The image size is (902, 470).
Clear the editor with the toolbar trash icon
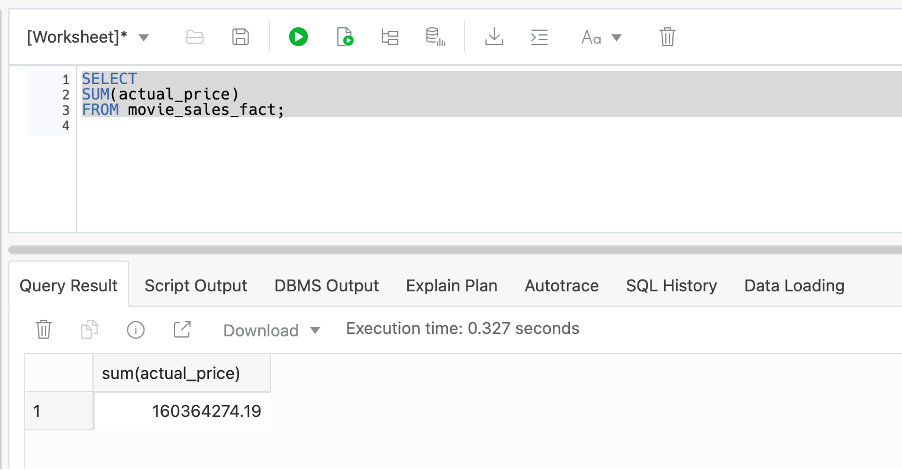(668, 37)
